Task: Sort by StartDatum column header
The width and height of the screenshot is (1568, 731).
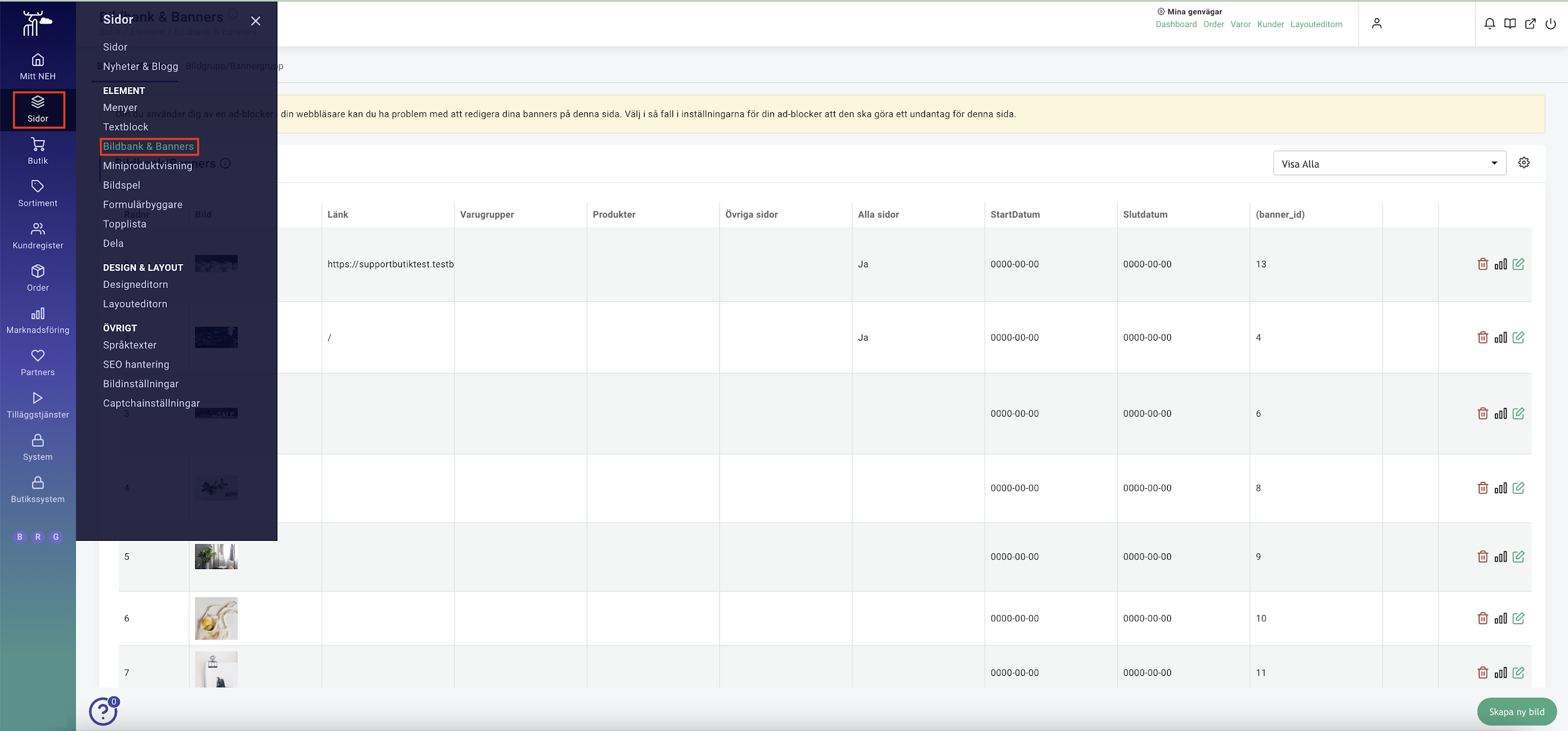Action: click(x=1015, y=215)
